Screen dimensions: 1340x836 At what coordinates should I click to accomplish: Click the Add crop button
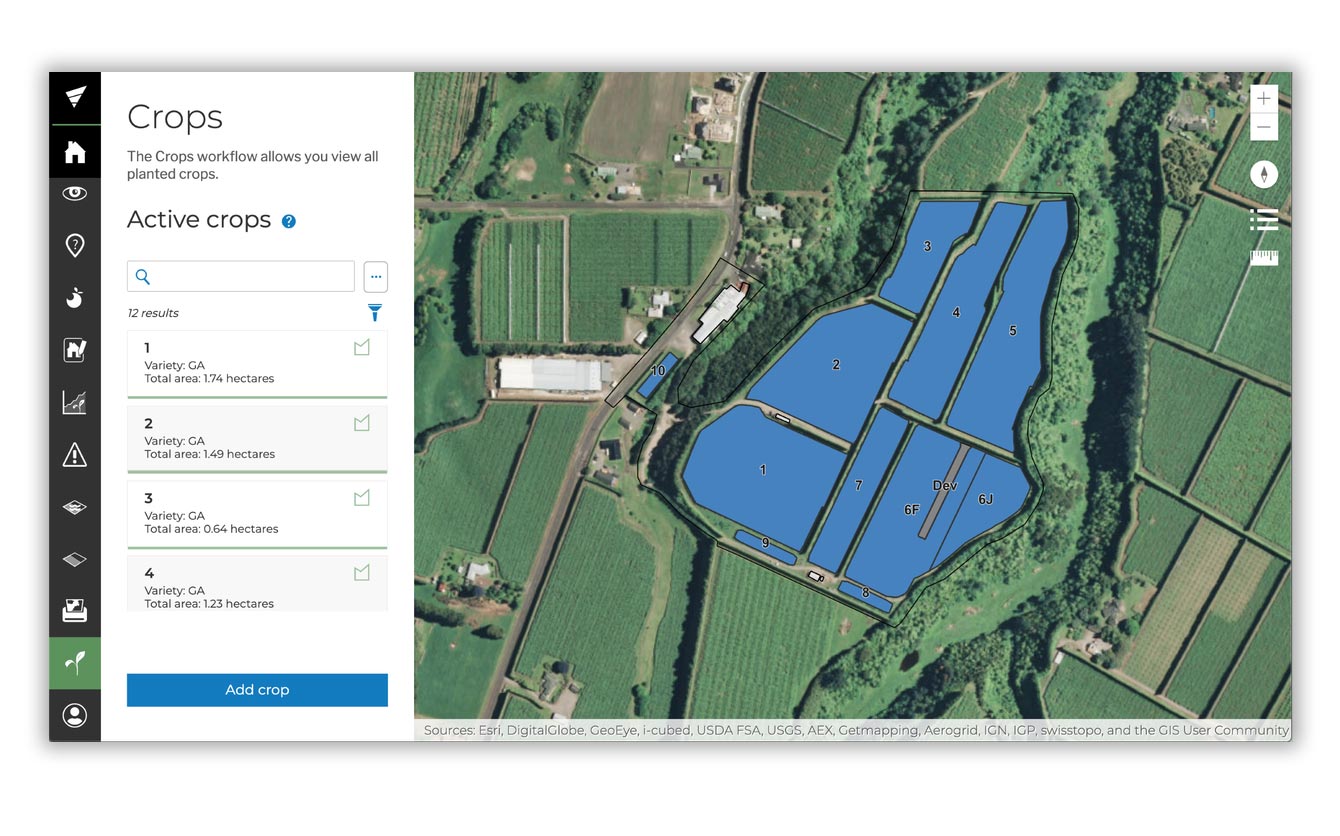click(x=257, y=690)
